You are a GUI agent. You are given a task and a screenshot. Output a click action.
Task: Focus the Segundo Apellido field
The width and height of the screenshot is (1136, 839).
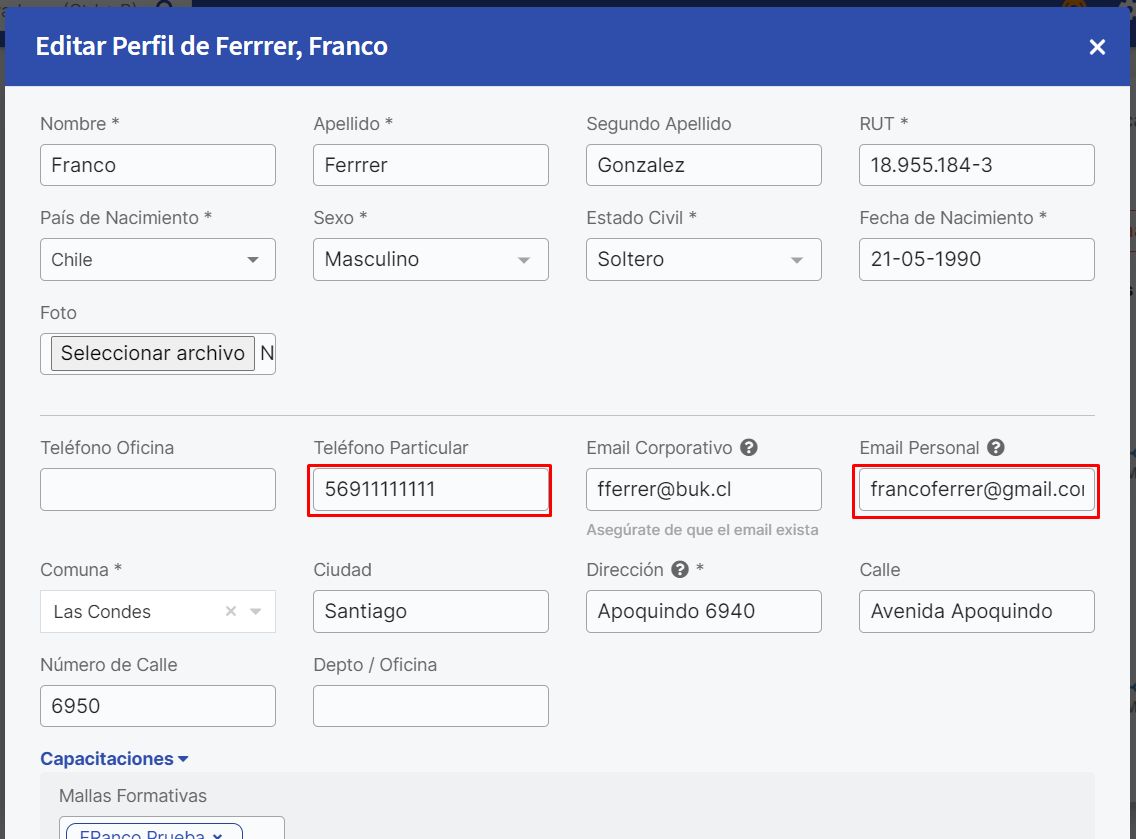(x=704, y=165)
